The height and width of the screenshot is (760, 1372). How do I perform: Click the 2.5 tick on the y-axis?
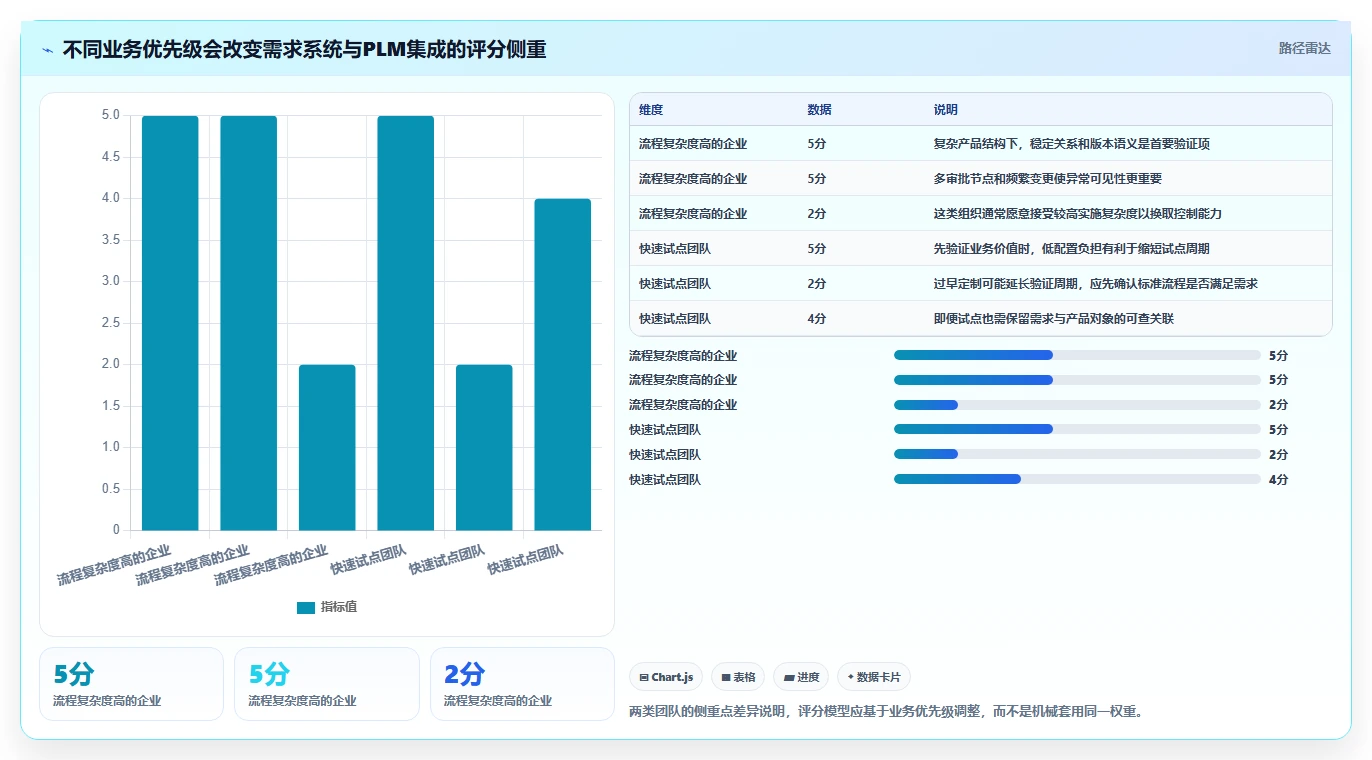click(110, 323)
